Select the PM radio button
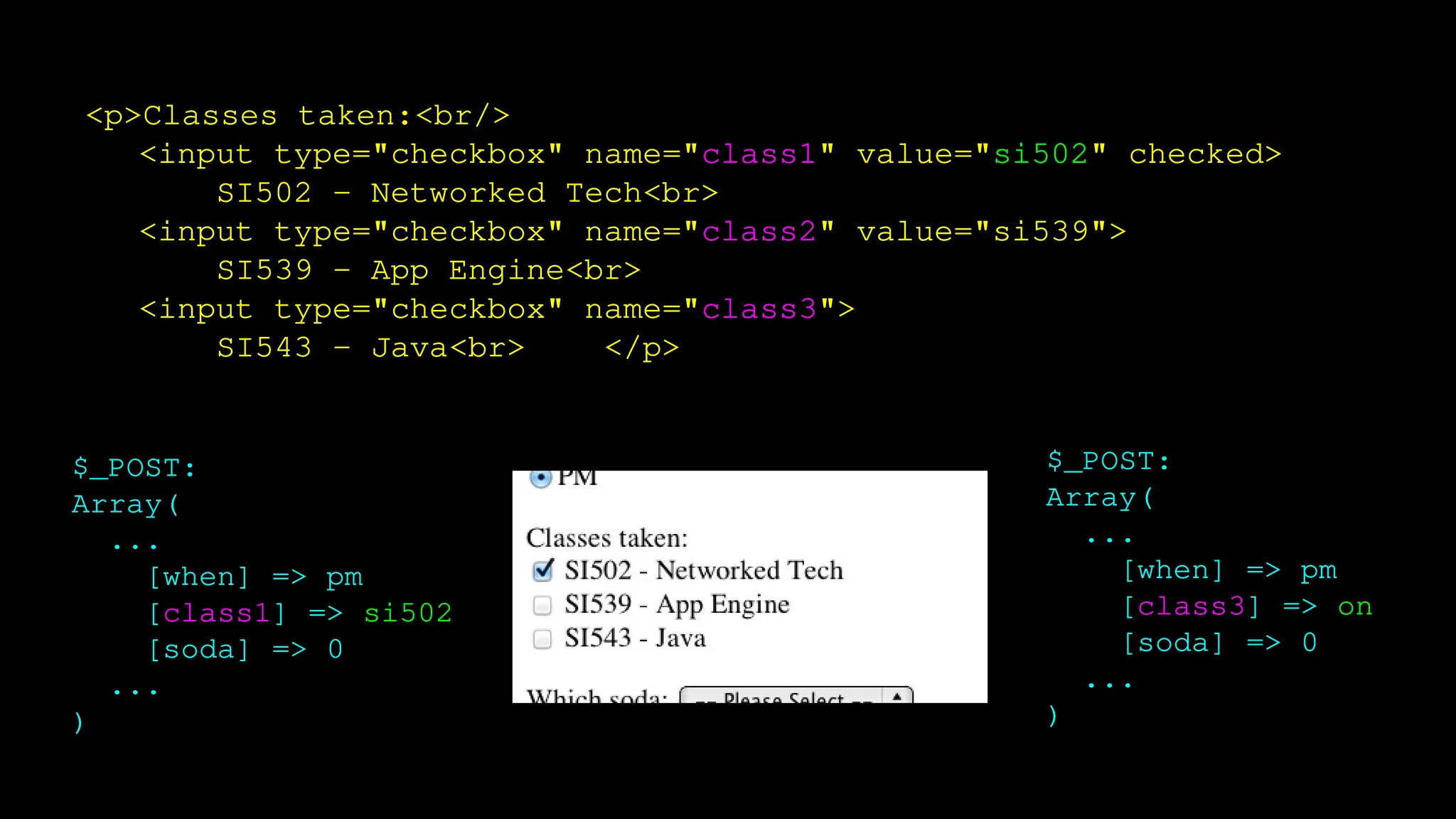The height and width of the screenshot is (819, 1456). pos(540,478)
